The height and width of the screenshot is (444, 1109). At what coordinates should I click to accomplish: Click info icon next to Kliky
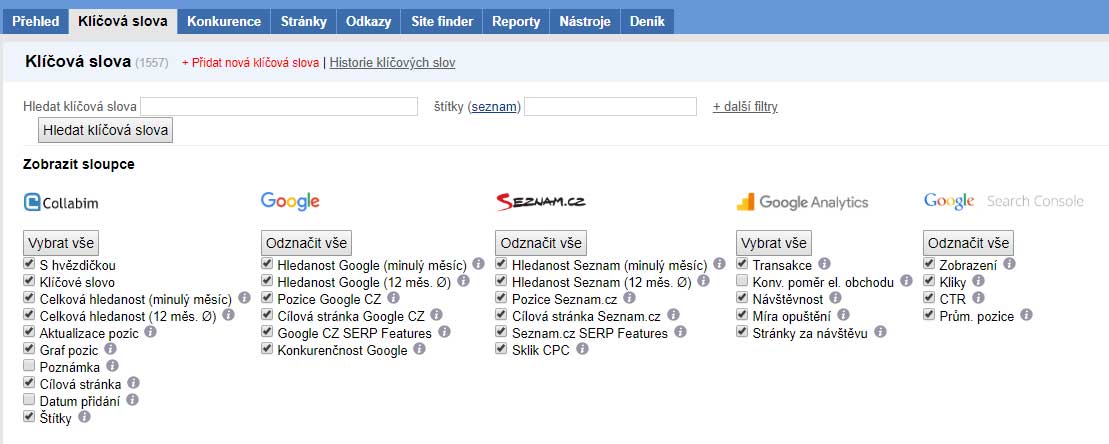(978, 281)
